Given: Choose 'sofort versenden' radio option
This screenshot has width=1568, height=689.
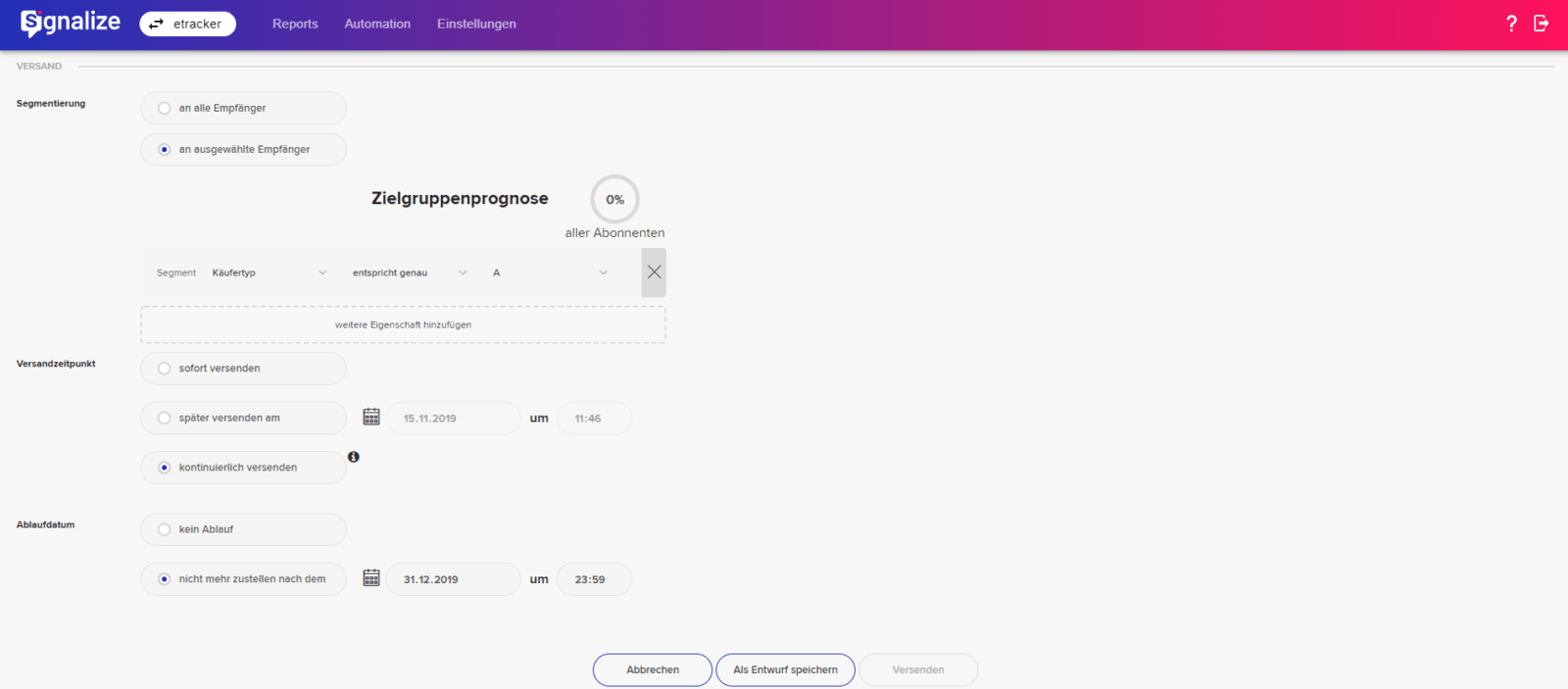Looking at the screenshot, I should click(x=243, y=369).
